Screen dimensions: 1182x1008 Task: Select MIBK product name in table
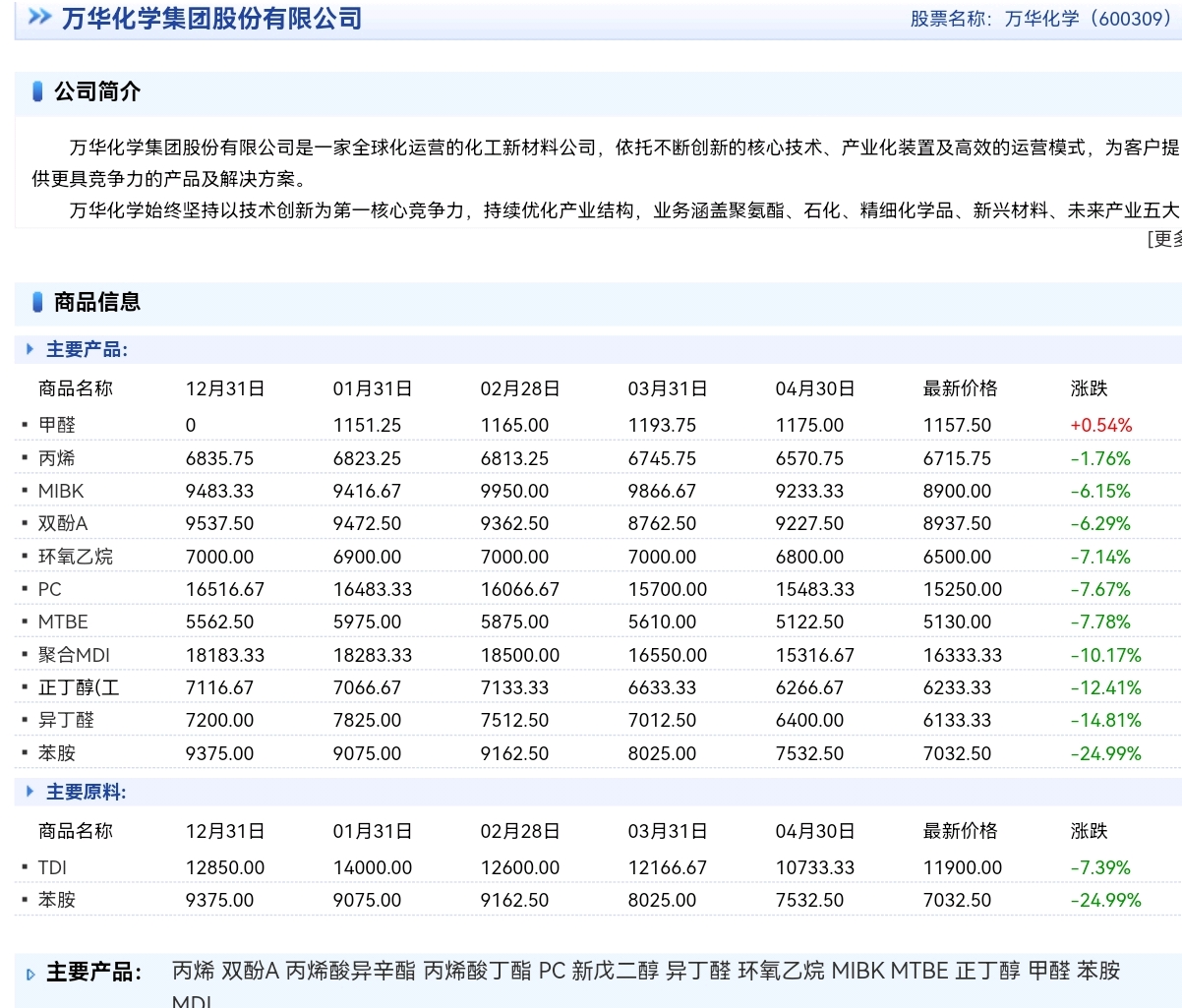[x=61, y=491]
